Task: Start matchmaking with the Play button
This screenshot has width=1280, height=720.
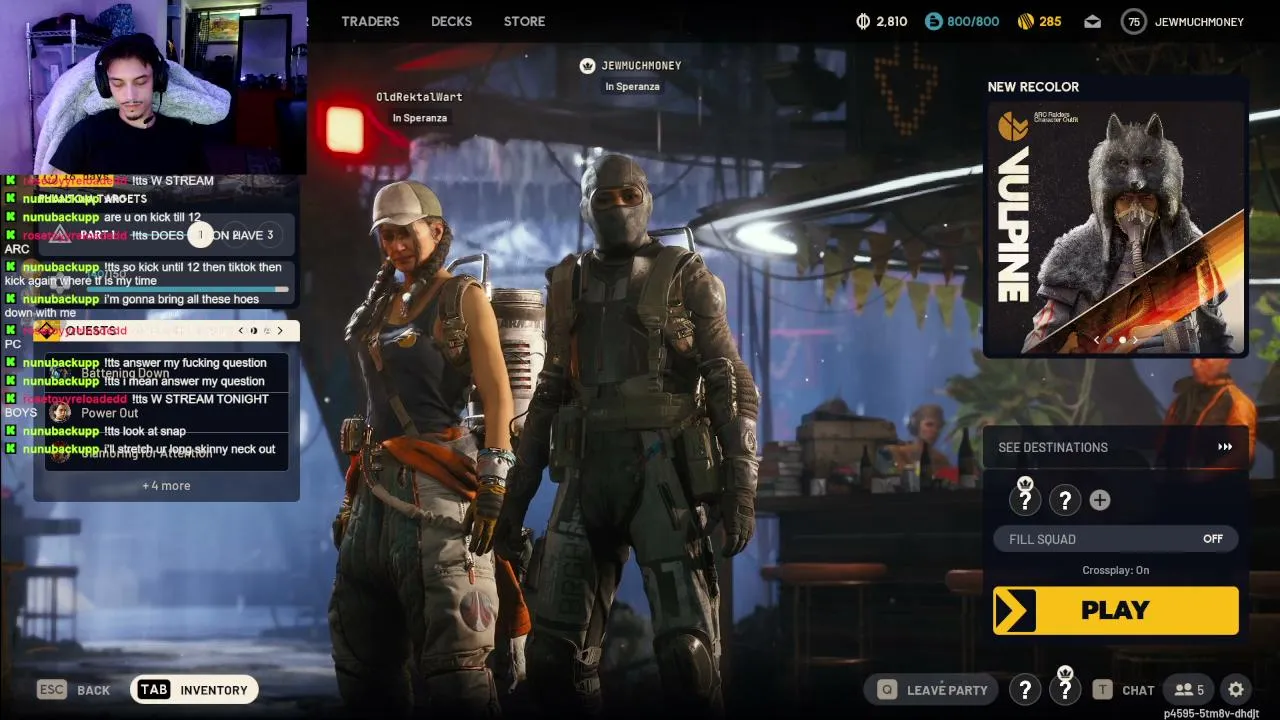Action: (x=1116, y=610)
